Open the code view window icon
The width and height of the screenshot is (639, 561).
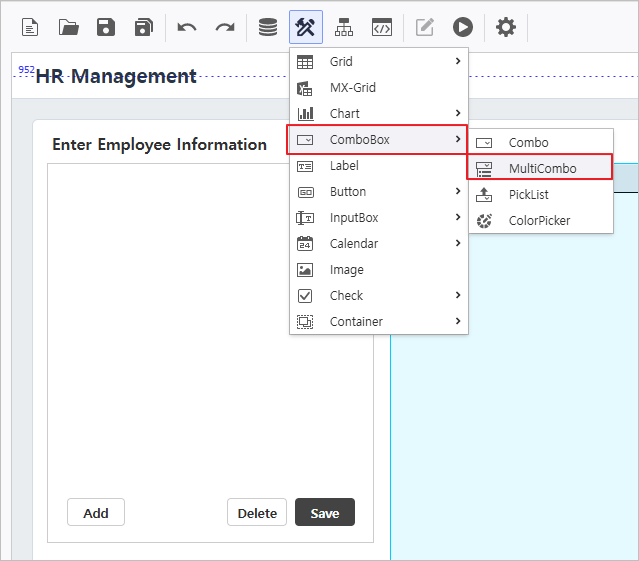point(381,27)
